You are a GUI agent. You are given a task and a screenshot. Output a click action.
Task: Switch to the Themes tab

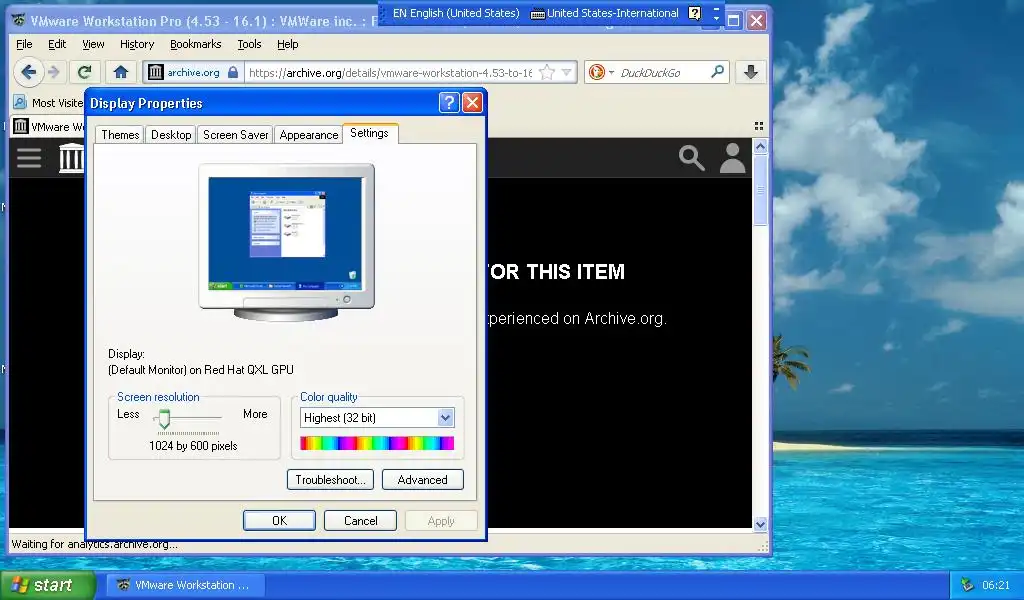pyautogui.click(x=120, y=134)
